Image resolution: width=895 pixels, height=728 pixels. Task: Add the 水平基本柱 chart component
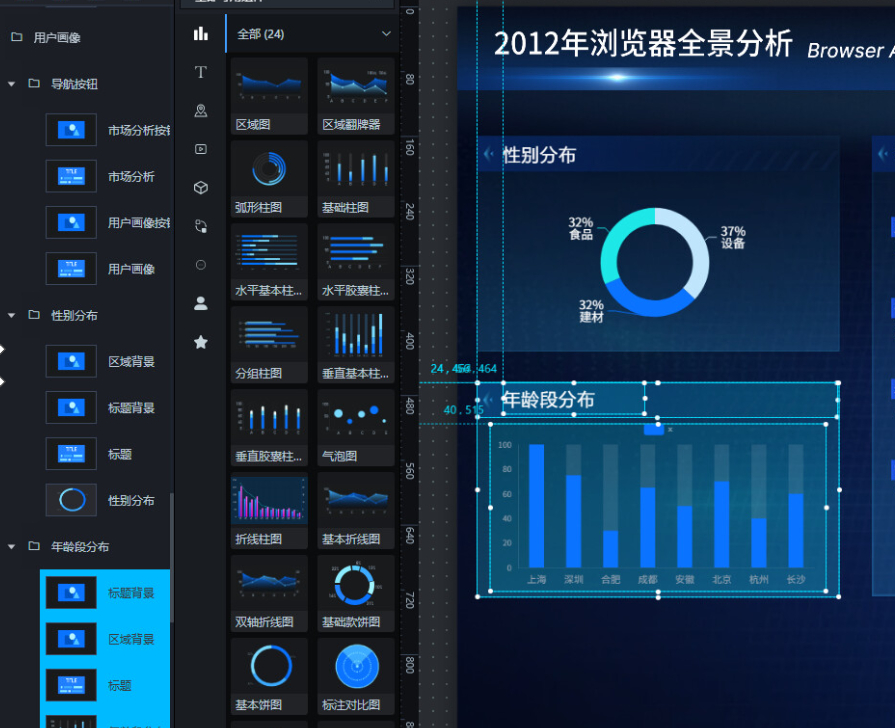coord(269,262)
